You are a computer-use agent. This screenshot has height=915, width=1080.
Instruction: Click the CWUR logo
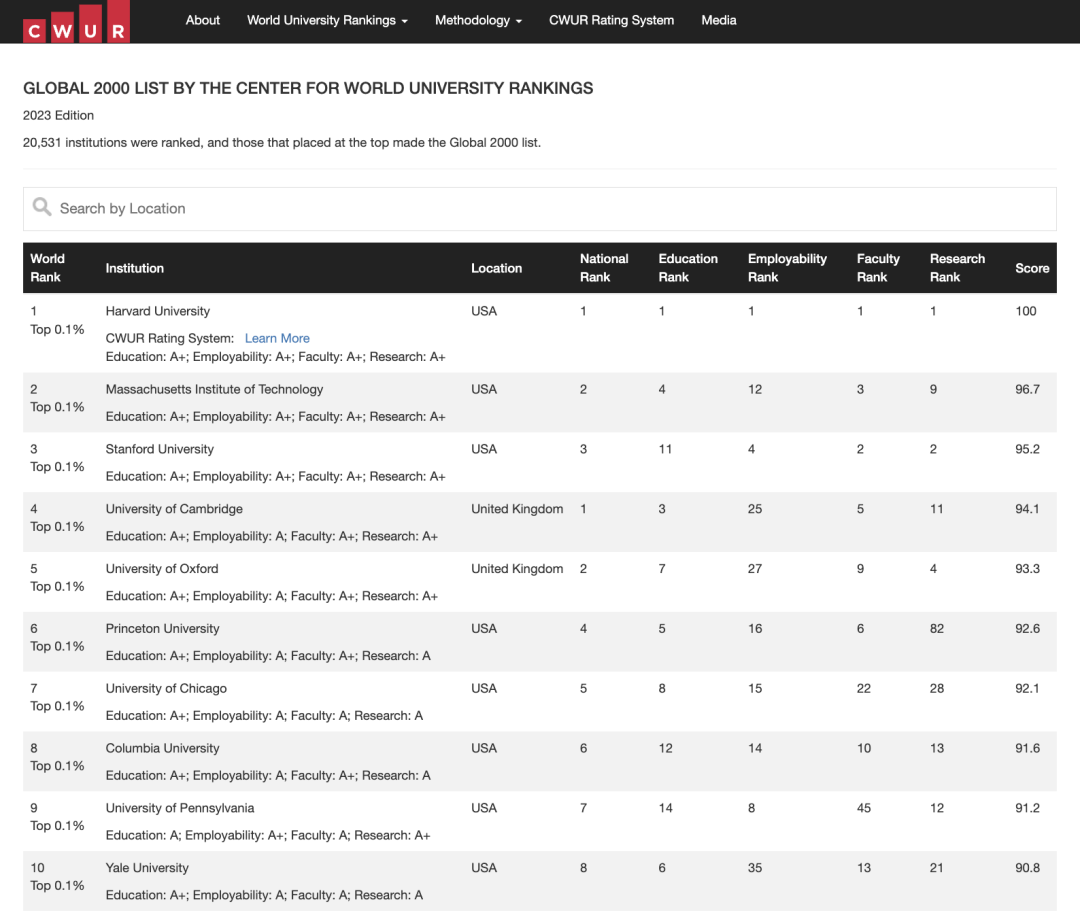76,21
